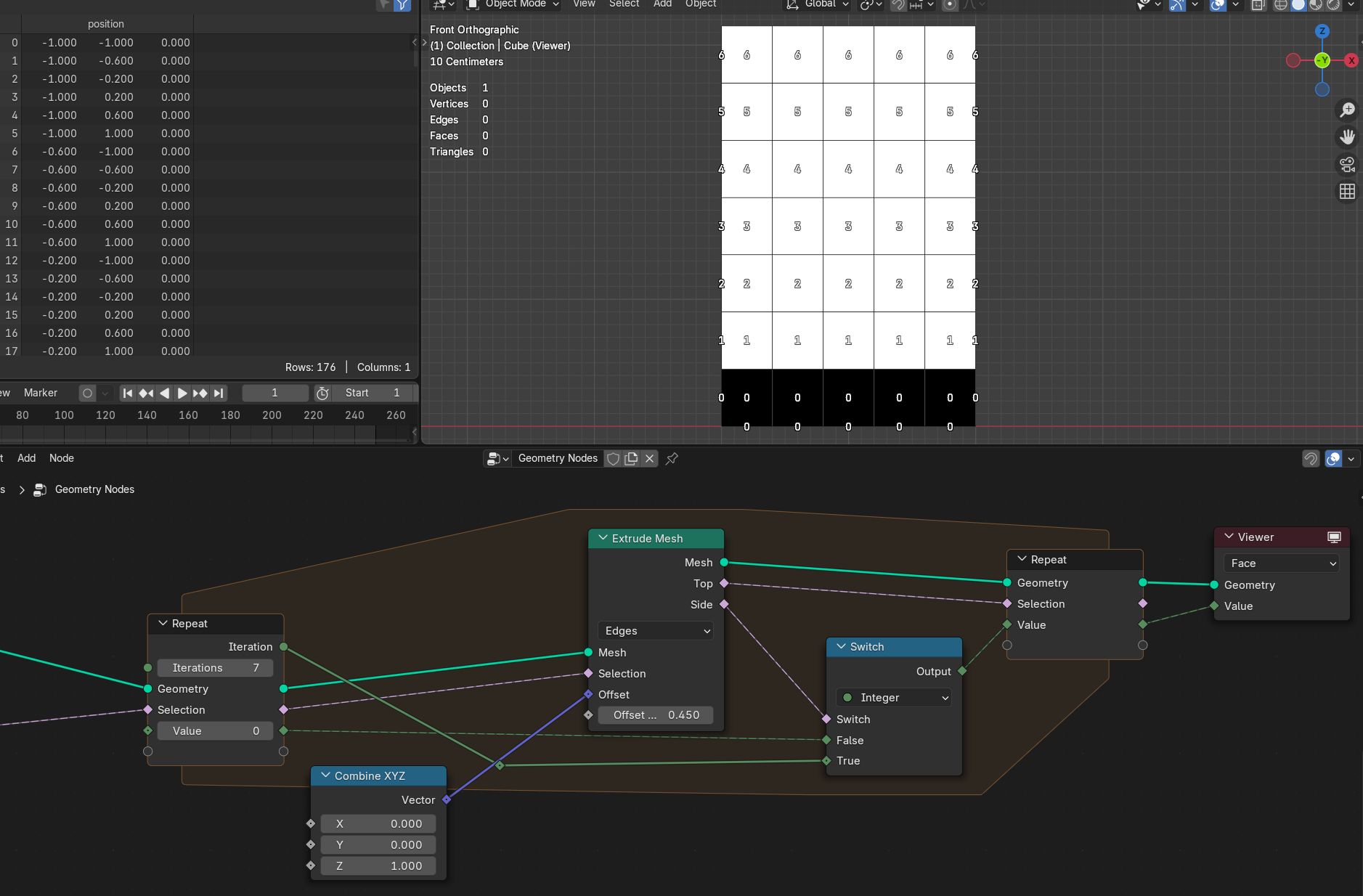This screenshot has height=896, width=1363.
Task: Jump to next keyframe in timeline
Action: [x=200, y=393]
